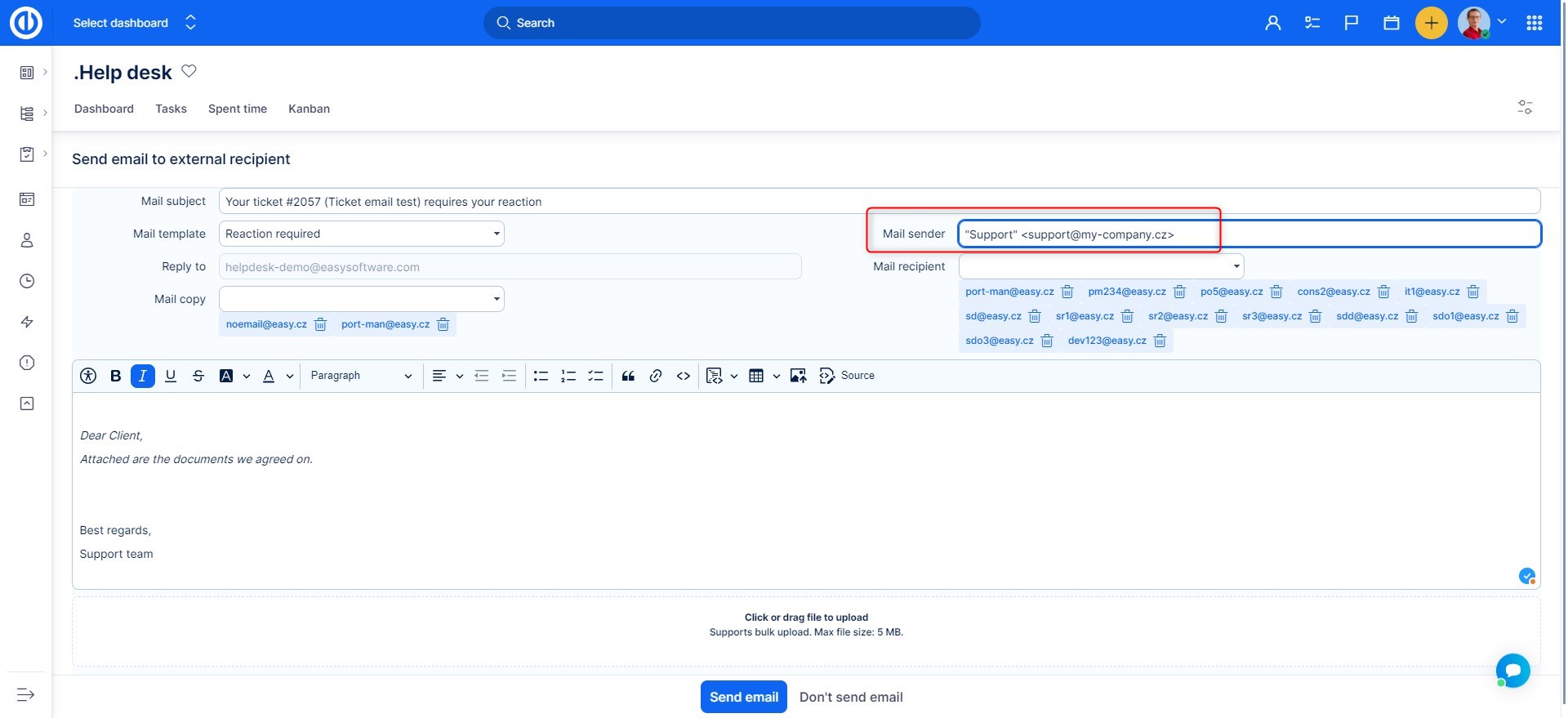Open the Spent time tab
The height and width of the screenshot is (718, 1568).
238,109
